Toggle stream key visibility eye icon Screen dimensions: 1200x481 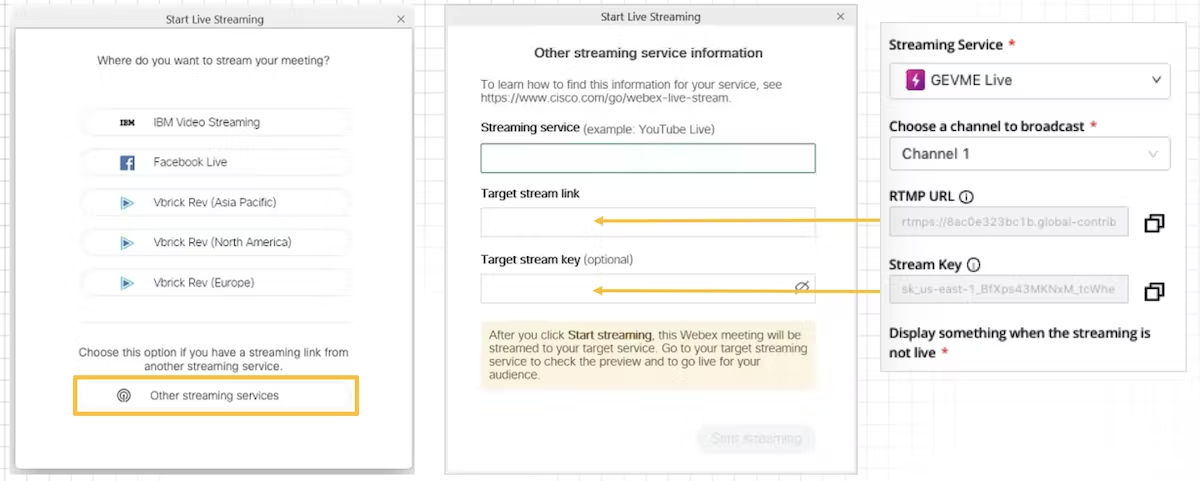(801, 288)
